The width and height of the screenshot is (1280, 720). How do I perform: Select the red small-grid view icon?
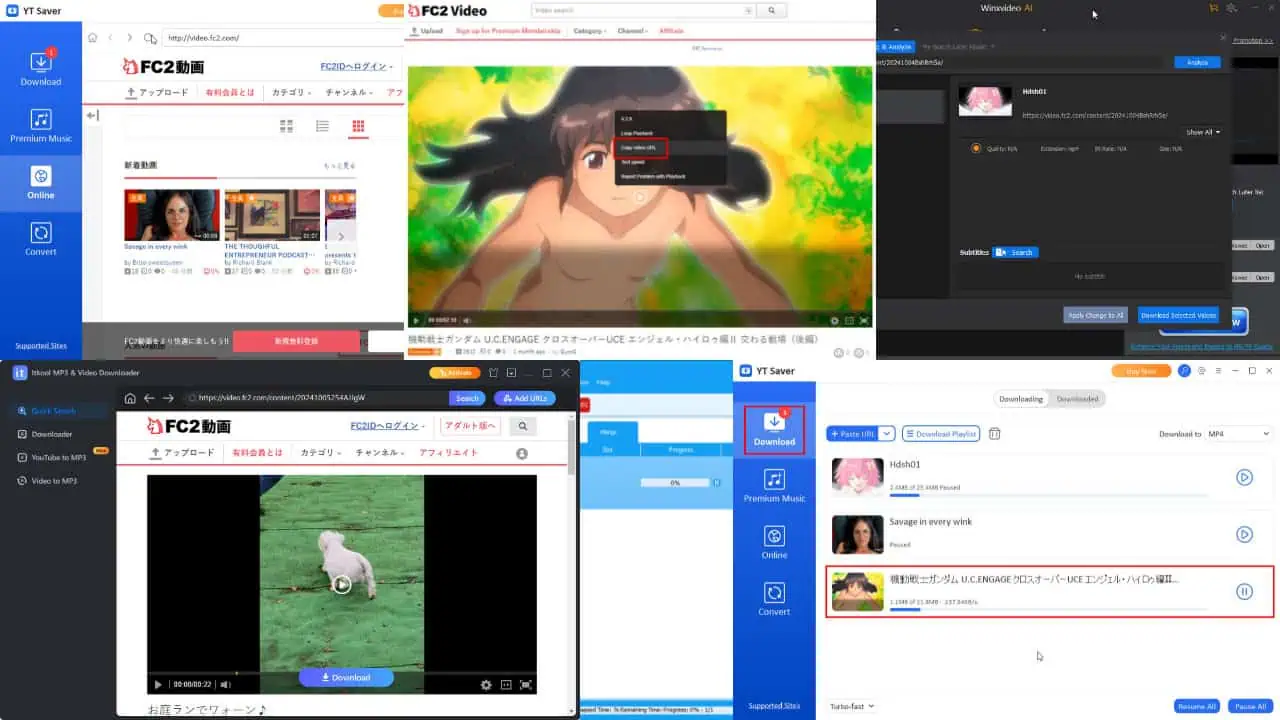[x=357, y=126]
